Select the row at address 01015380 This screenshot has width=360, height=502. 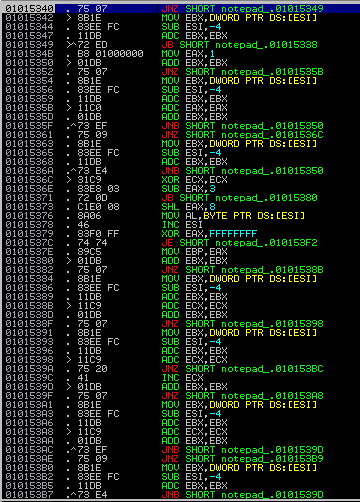pyautogui.click(x=180, y=260)
